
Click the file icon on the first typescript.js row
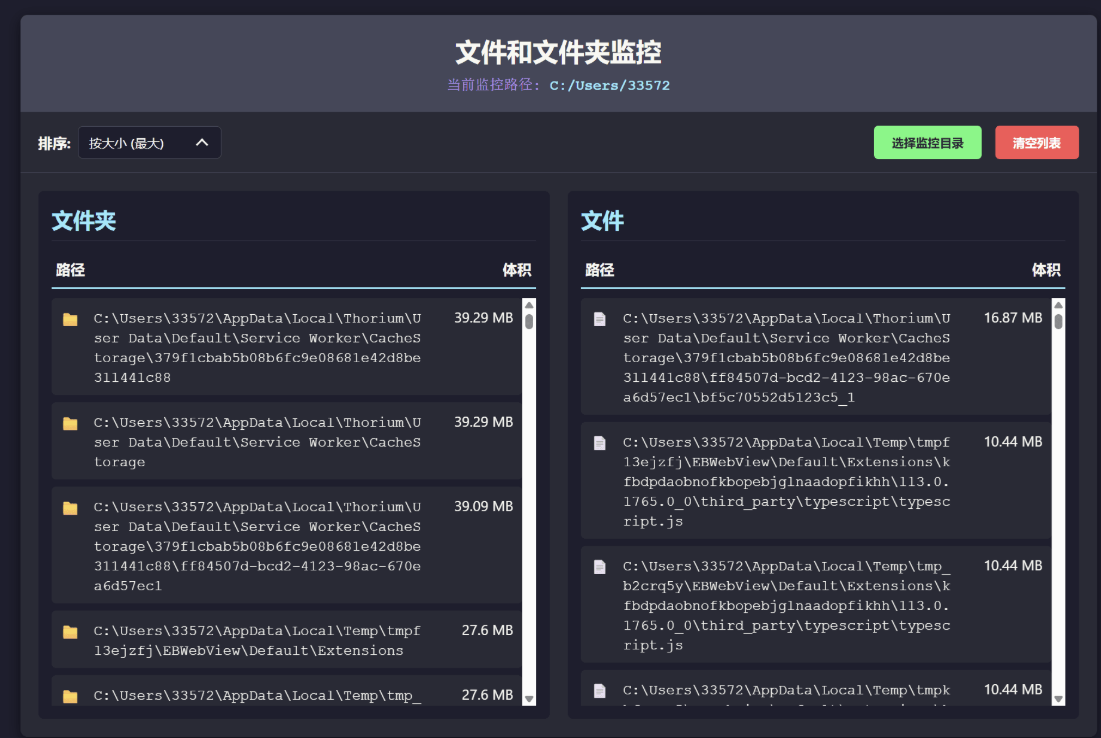(x=599, y=442)
